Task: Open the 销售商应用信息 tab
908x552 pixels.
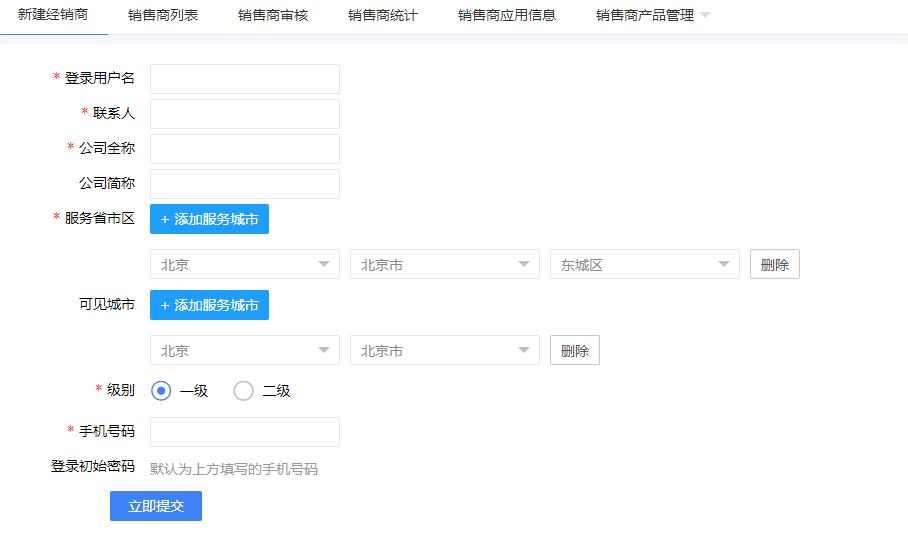Action: tap(507, 16)
